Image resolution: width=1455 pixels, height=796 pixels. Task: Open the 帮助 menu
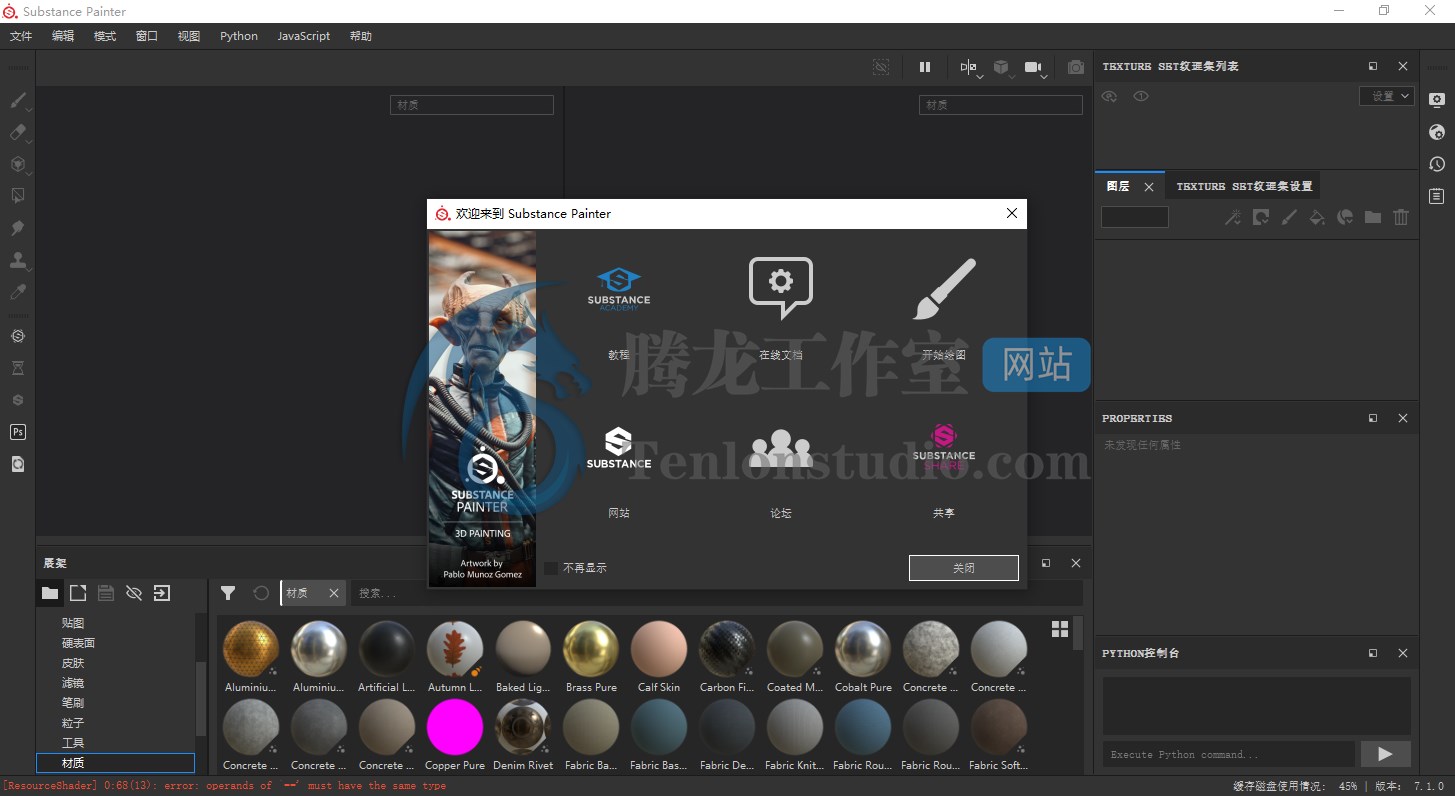pyautogui.click(x=361, y=36)
